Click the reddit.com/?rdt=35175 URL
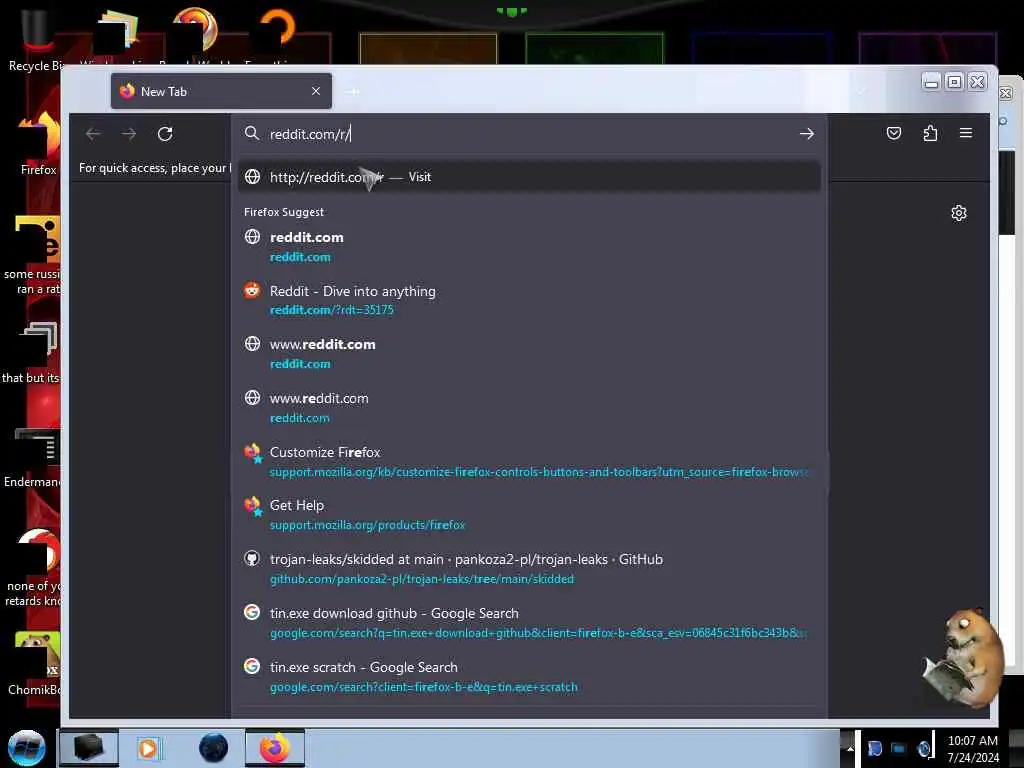The image size is (1024, 768). click(x=332, y=310)
